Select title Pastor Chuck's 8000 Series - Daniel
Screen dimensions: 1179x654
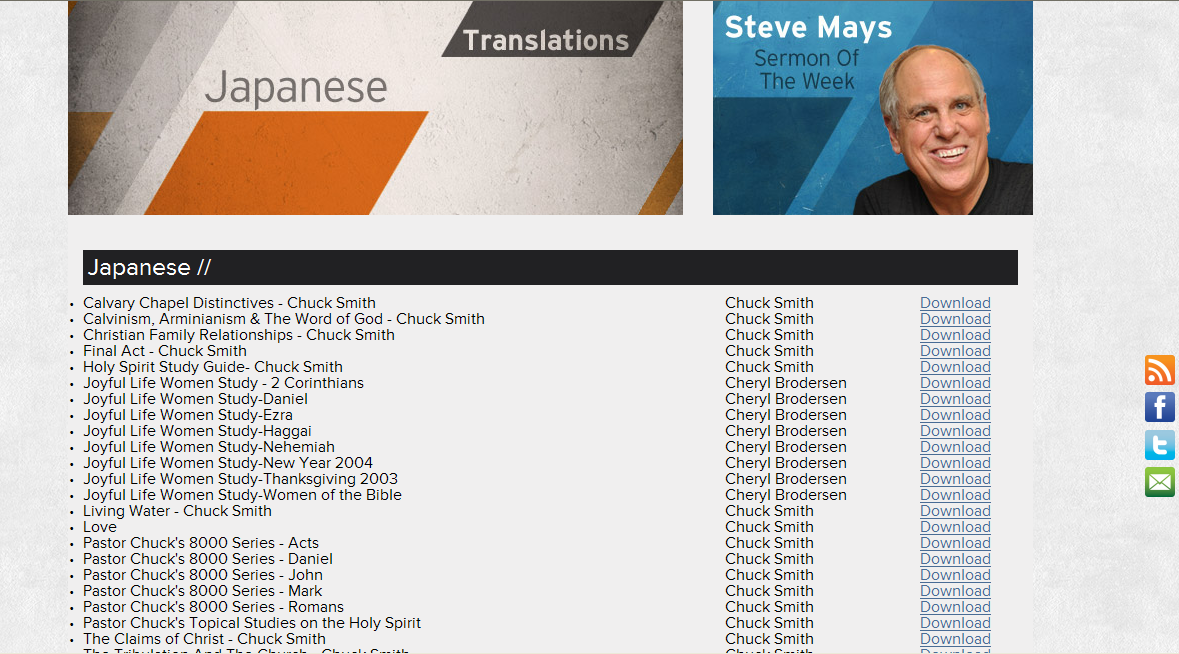208,559
